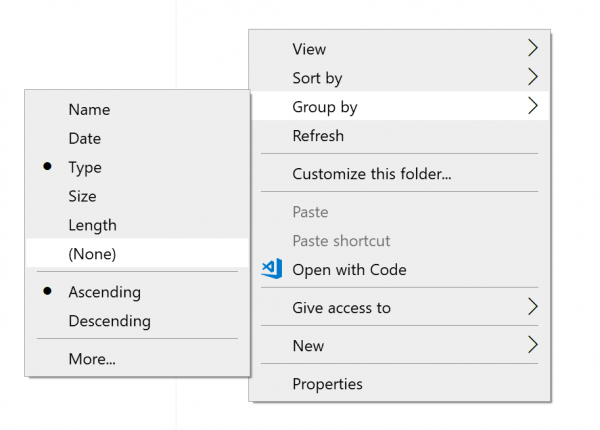Group by Length
This screenshot has width=600, height=430.
click(x=92, y=226)
